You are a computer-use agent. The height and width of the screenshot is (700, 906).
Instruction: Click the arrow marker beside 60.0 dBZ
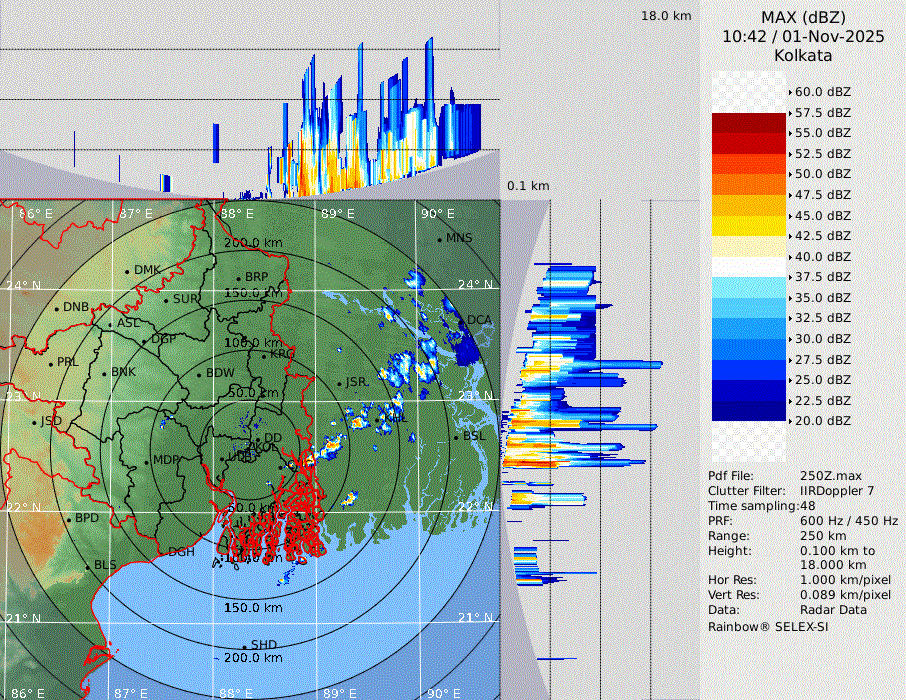pos(790,92)
